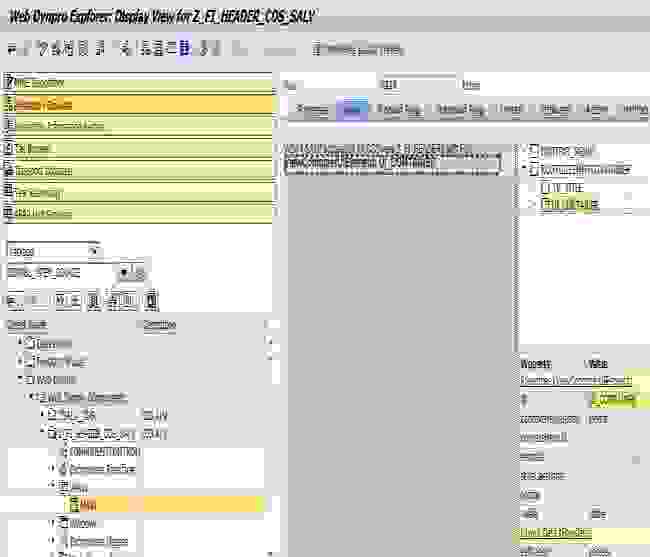Expand the Component Interface tree node

(51, 468)
